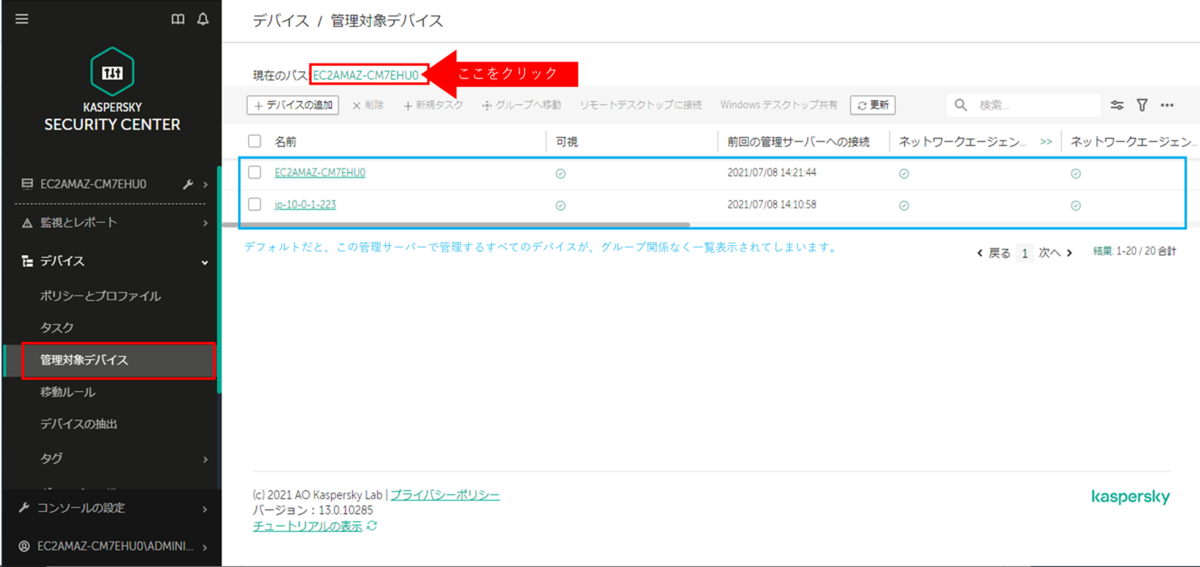Screen dimensions: 1200x567
Task: Sort by 名前 column header
Action: click(x=285, y=142)
